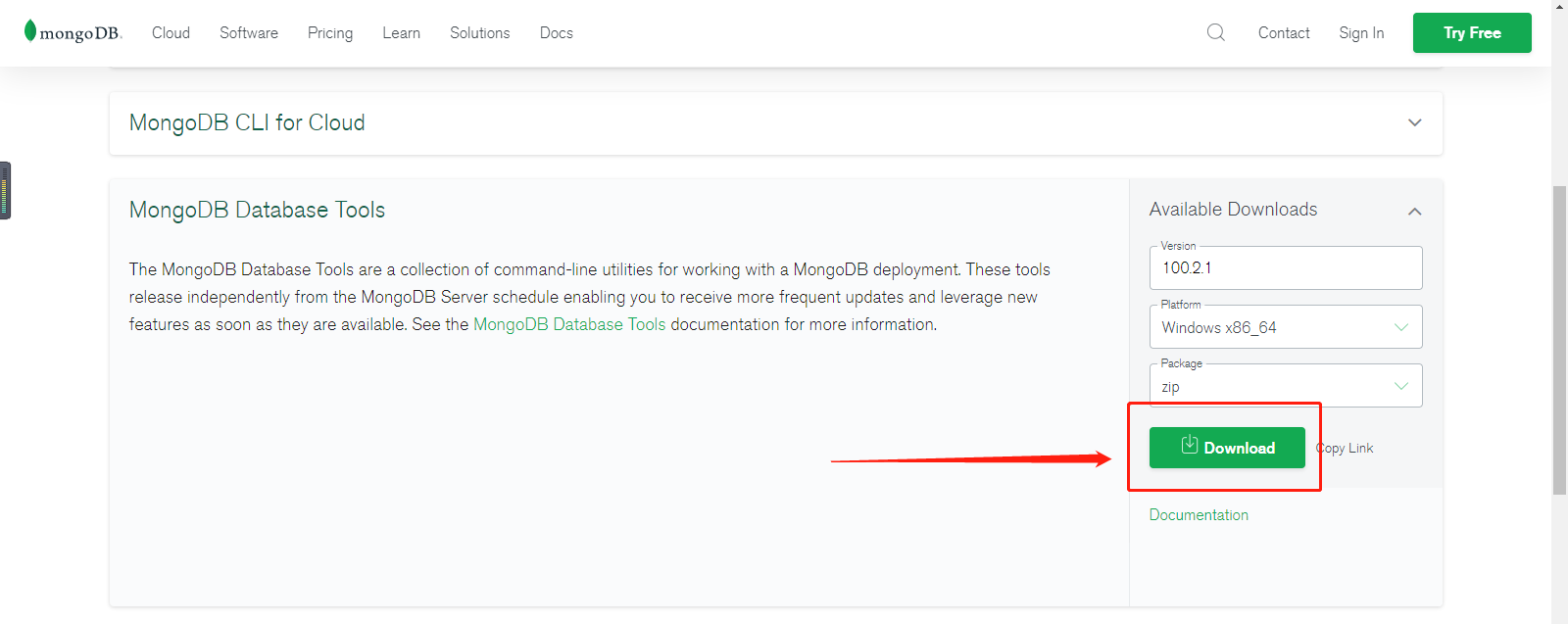Click Copy Link
Image resolution: width=1568 pixels, height=624 pixels.
[x=1345, y=448]
